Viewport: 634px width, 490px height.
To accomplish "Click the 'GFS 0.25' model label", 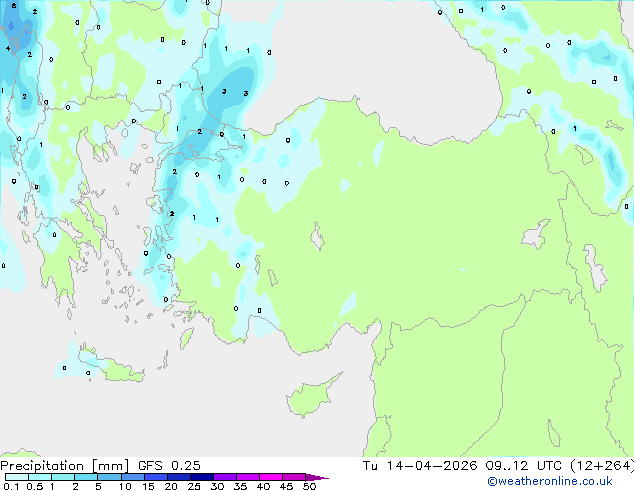I will pos(169,466).
